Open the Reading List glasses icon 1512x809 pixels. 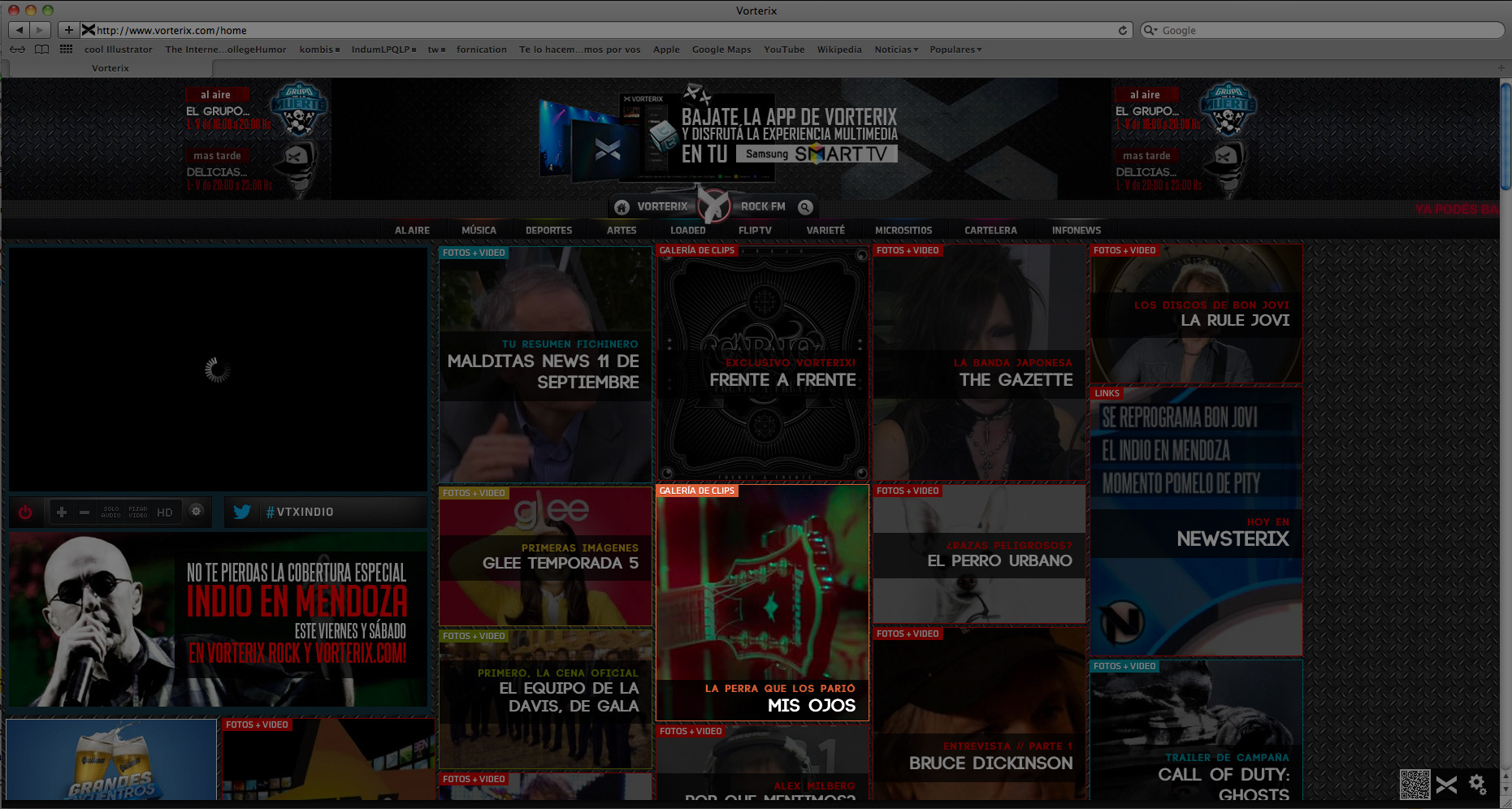click(17, 50)
